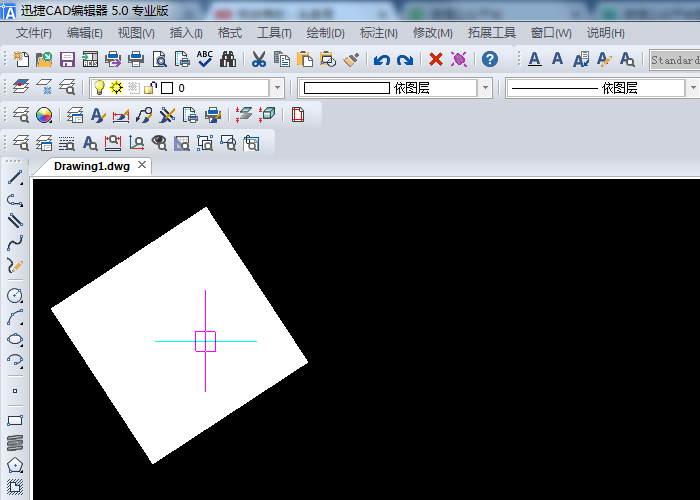Open the 工具(T) menu
Screen dimensions: 700x500
coord(274,33)
